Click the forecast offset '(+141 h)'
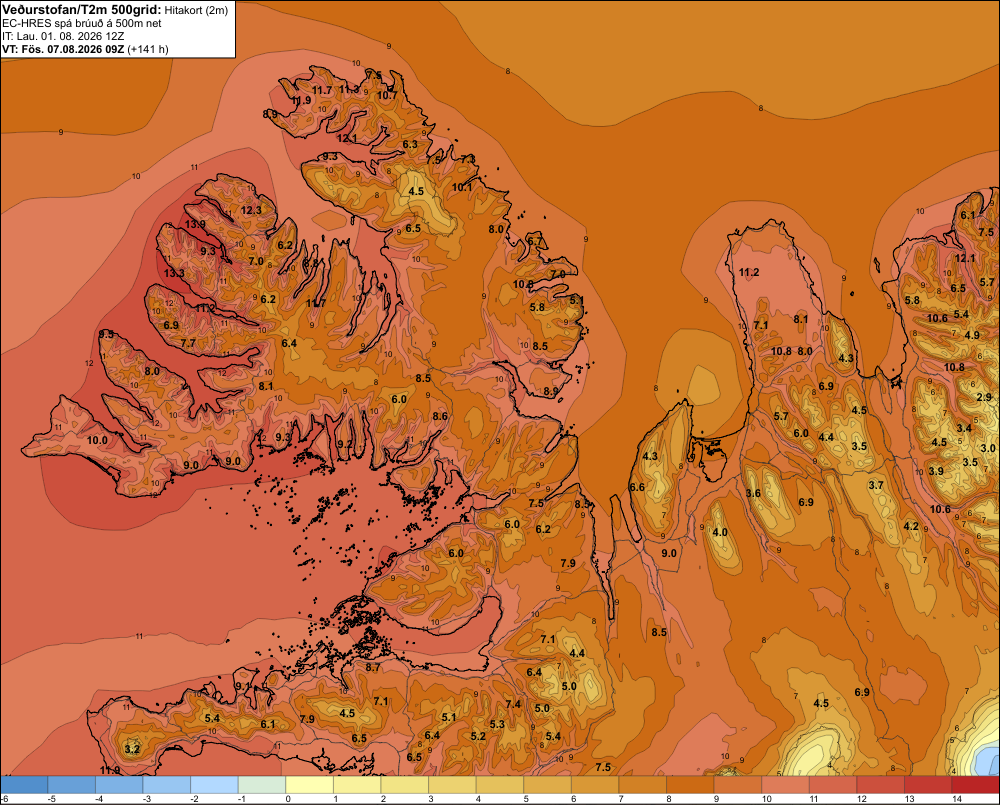 pos(148,49)
